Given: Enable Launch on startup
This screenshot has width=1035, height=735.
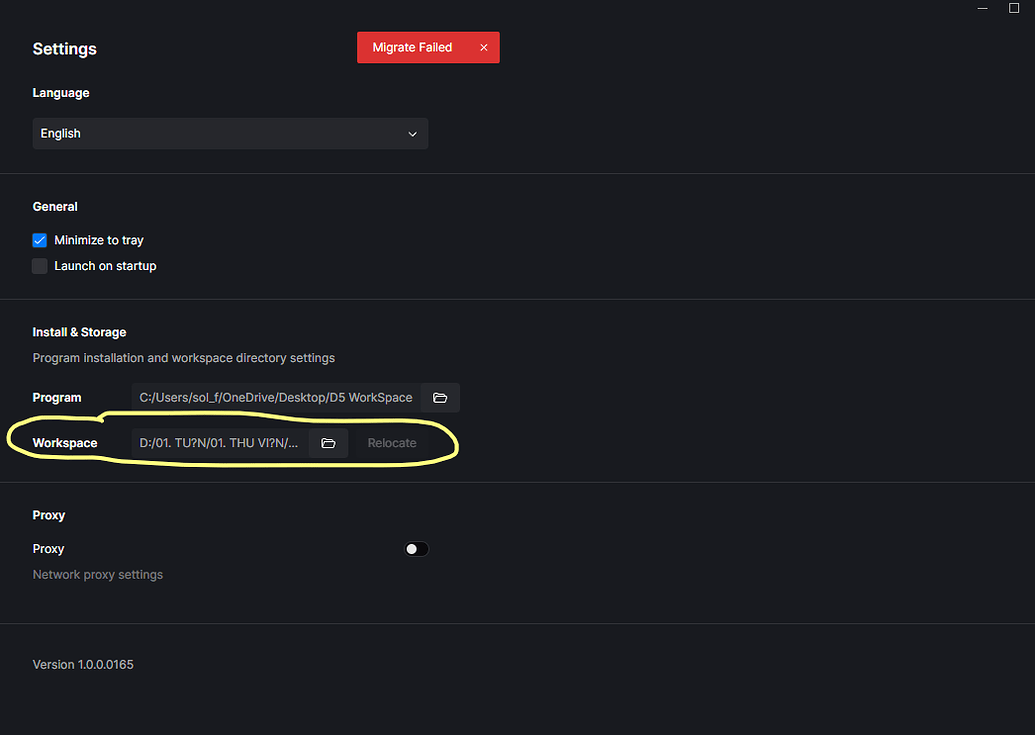Looking at the screenshot, I should [x=39, y=266].
